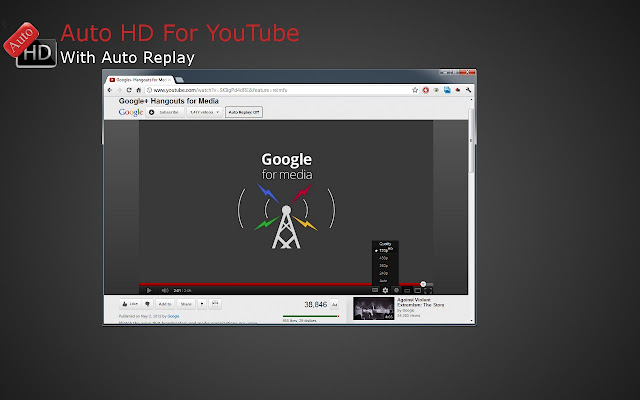640x400 pixels.
Task: Click the Auto HD extension logo
Action: pos(30,46)
